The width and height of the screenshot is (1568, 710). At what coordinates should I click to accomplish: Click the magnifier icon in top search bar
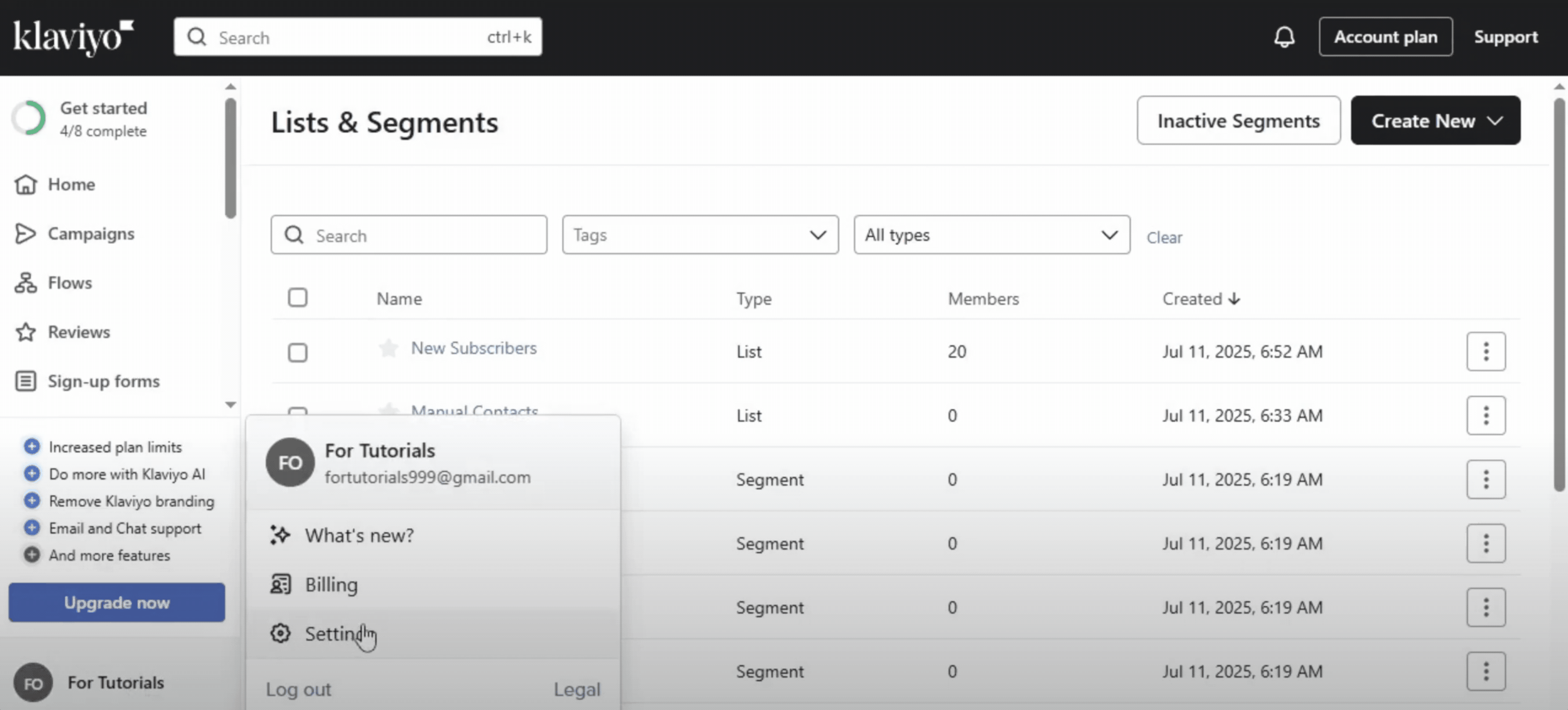pos(196,37)
